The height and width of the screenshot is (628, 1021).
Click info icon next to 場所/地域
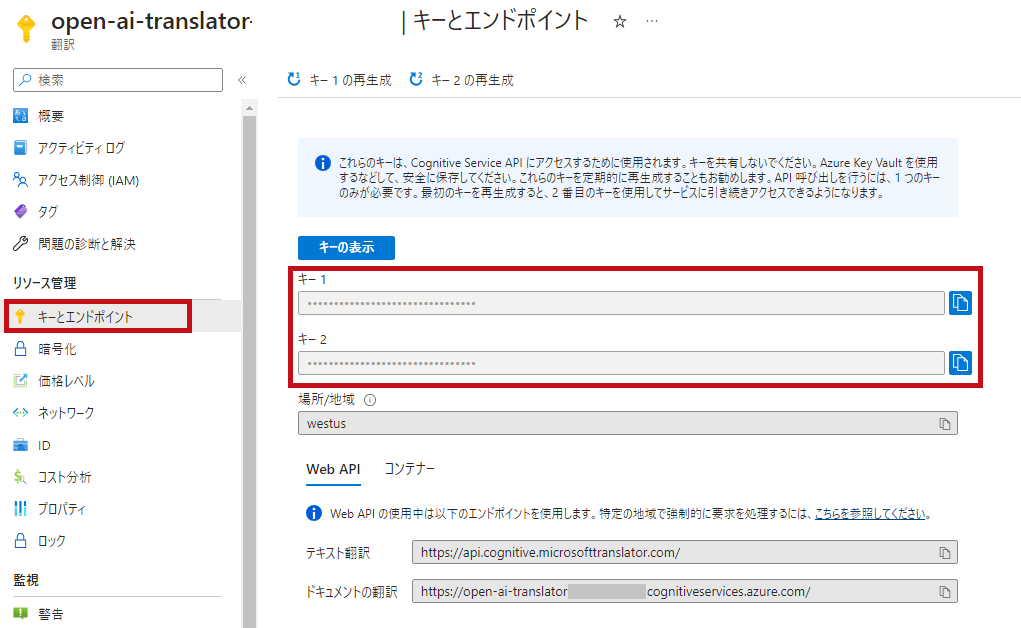point(370,400)
